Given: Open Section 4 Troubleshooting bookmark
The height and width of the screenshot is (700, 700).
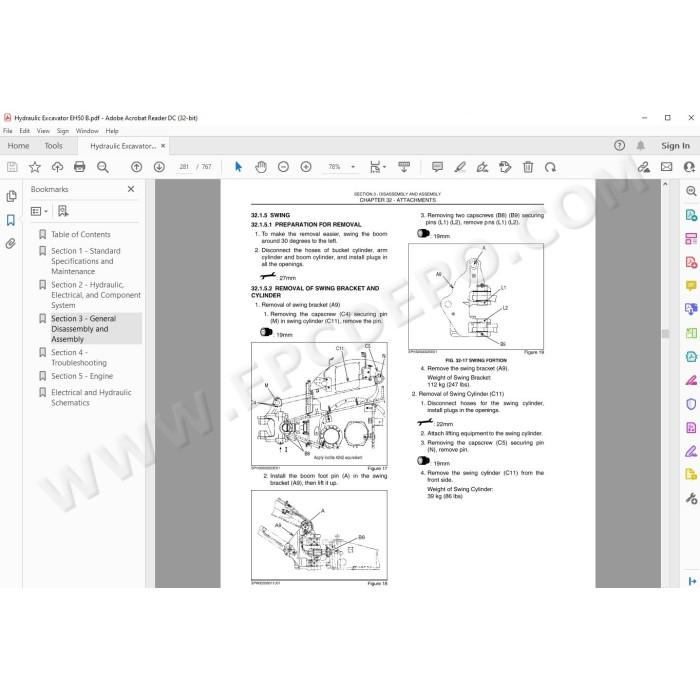Looking at the screenshot, I should (79, 358).
